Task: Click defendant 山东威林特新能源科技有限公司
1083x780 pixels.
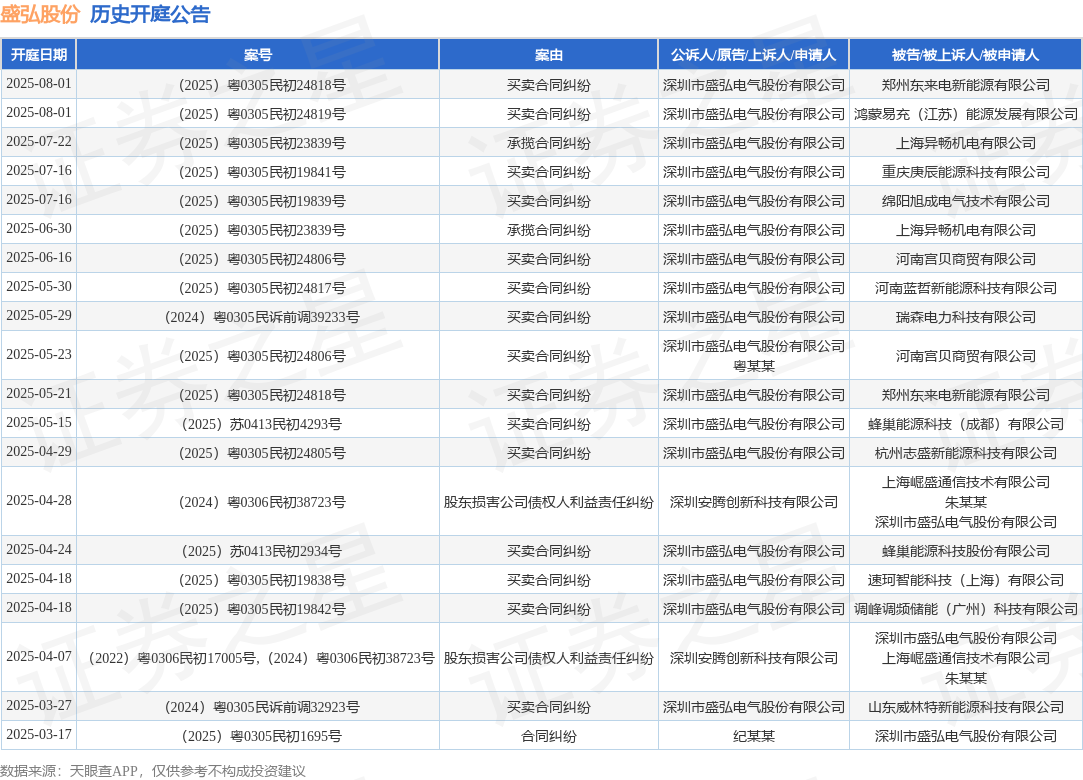Action: click(x=966, y=707)
